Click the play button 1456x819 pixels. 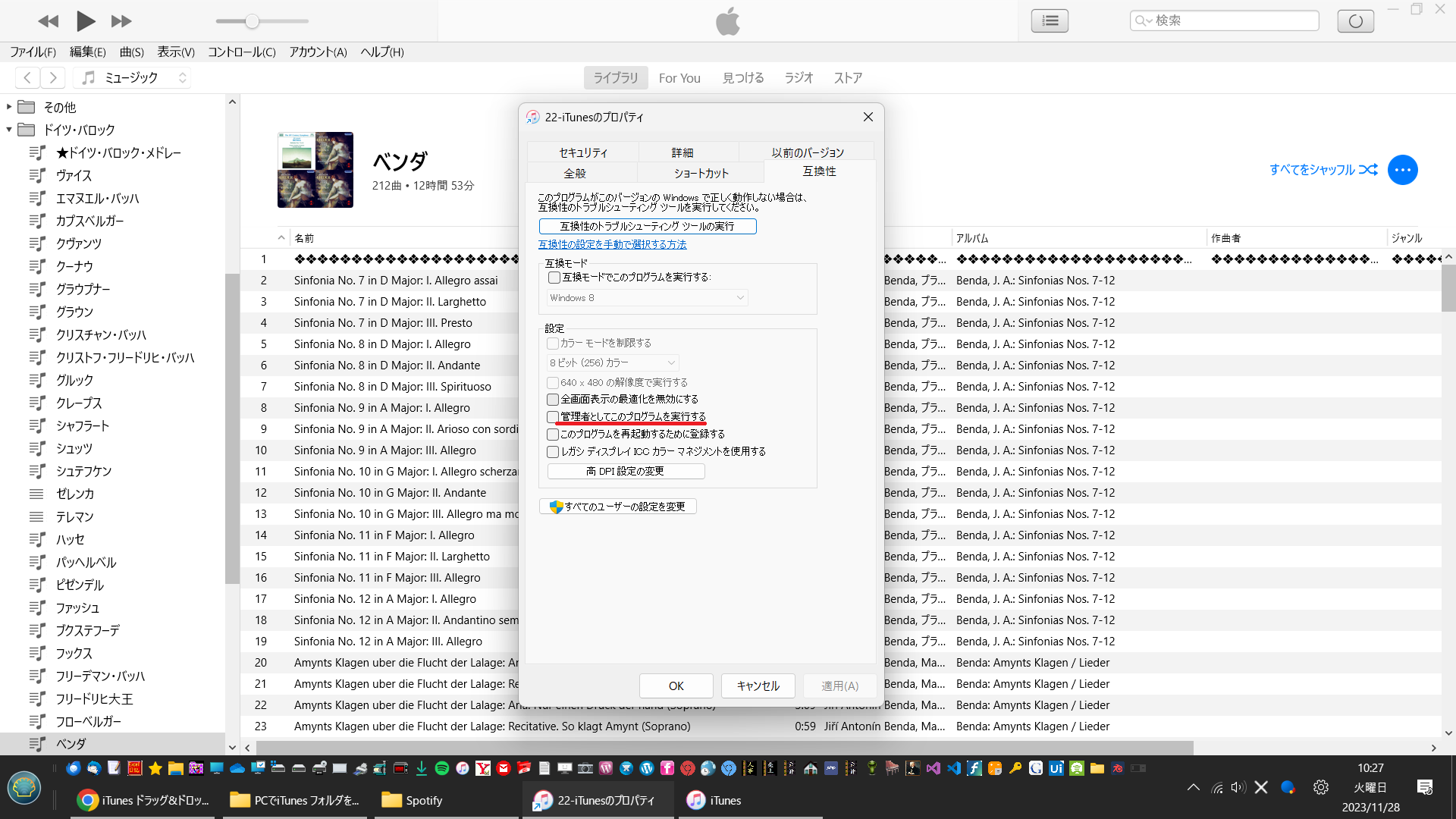(85, 21)
